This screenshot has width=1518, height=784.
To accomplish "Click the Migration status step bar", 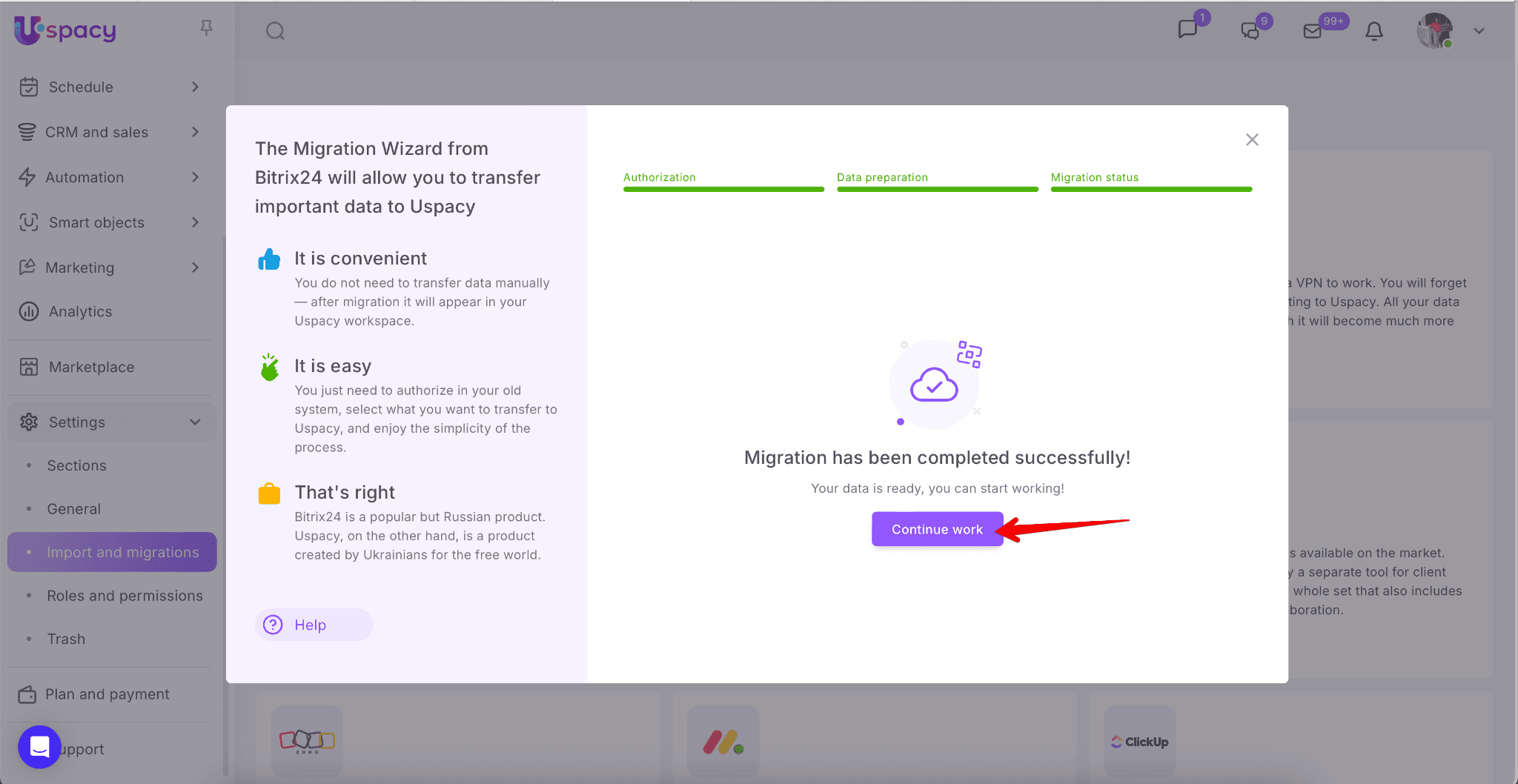I will coord(1151,189).
